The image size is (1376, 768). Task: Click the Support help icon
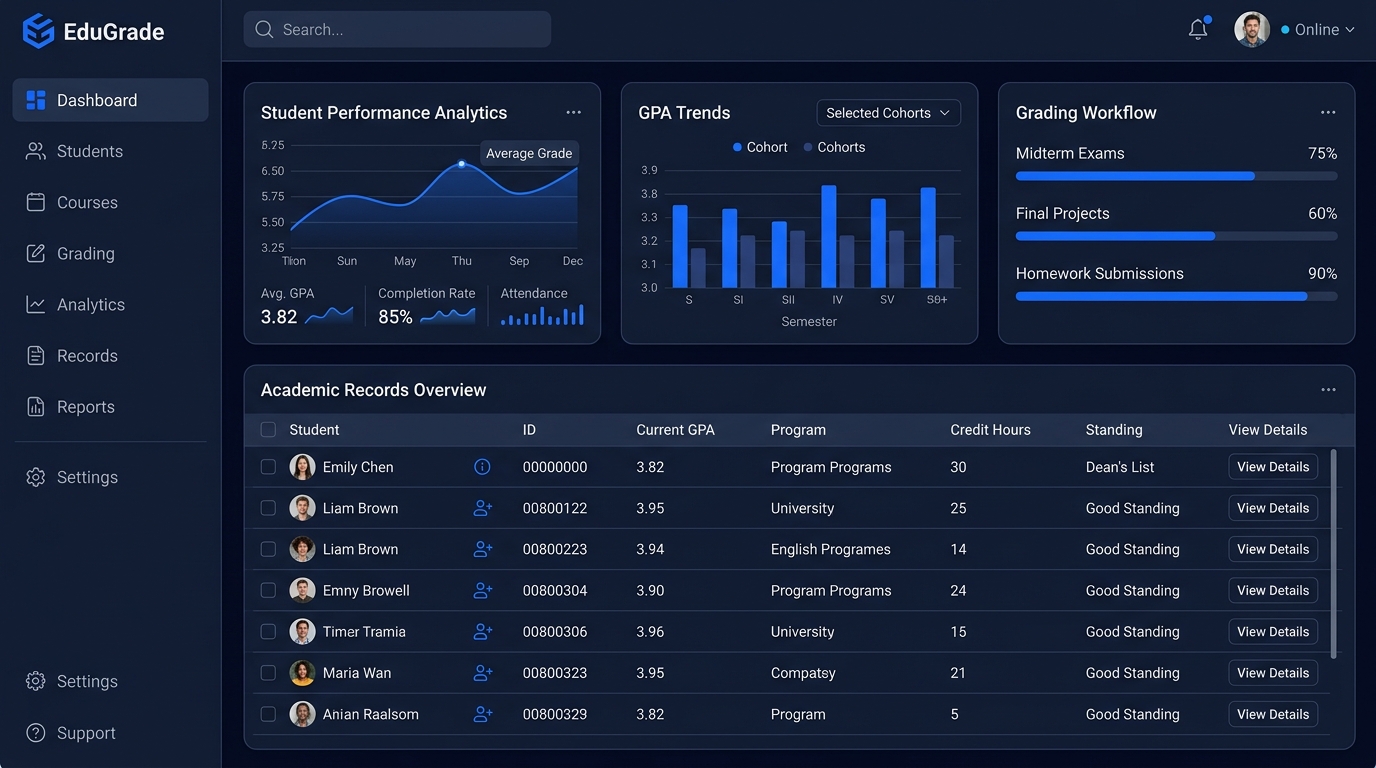click(36, 733)
